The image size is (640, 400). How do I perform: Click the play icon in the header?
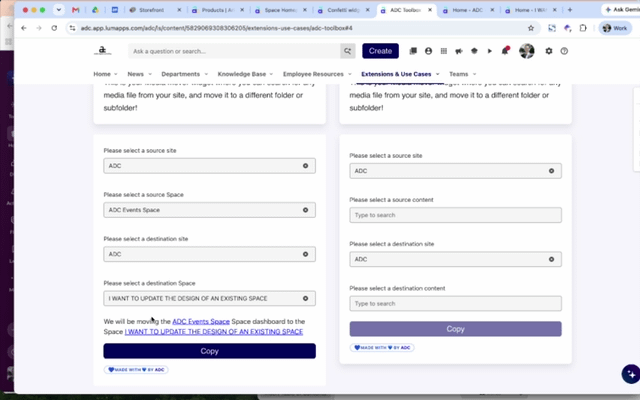pyautogui.click(x=489, y=51)
